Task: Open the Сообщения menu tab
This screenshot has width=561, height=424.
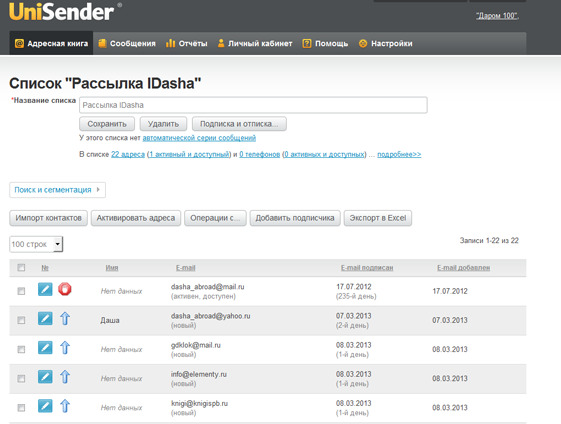Action: [127, 43]
